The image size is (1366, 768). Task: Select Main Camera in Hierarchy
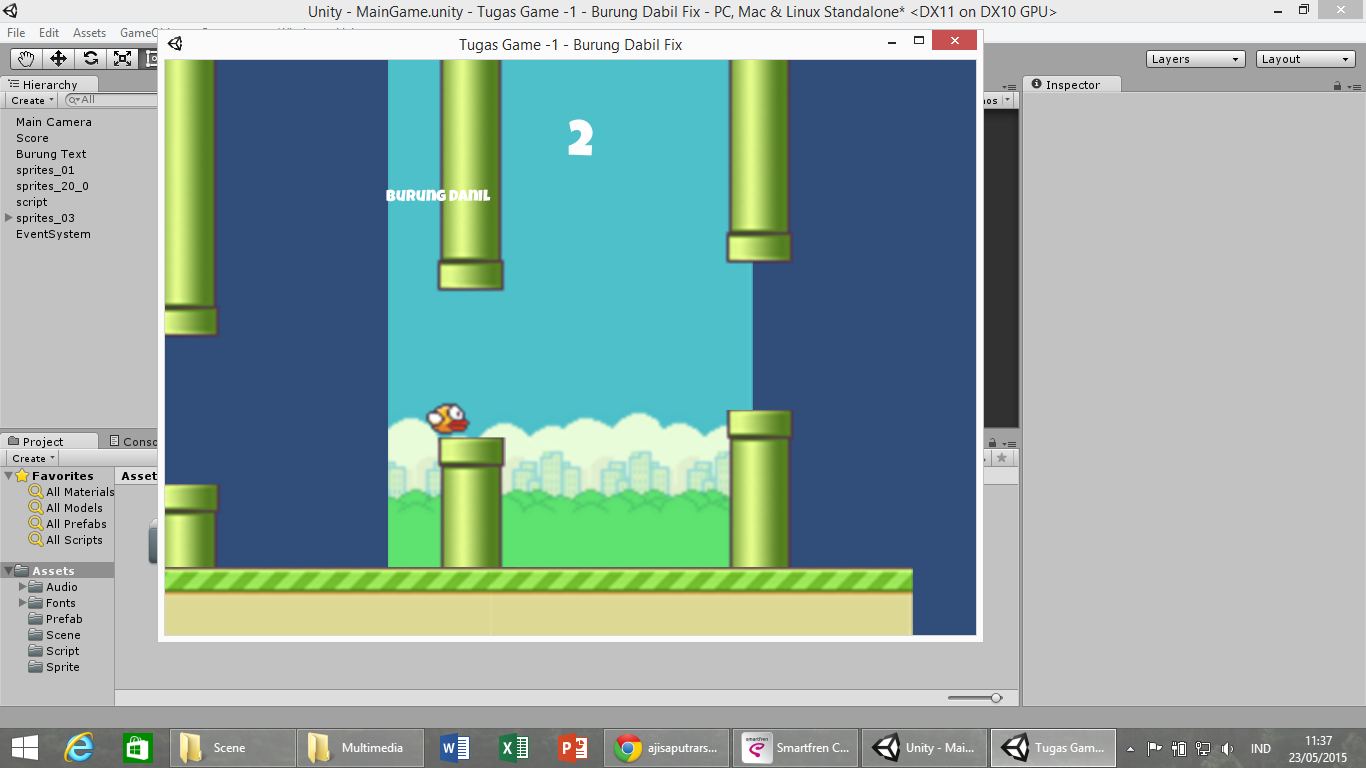tap(54, 122)
